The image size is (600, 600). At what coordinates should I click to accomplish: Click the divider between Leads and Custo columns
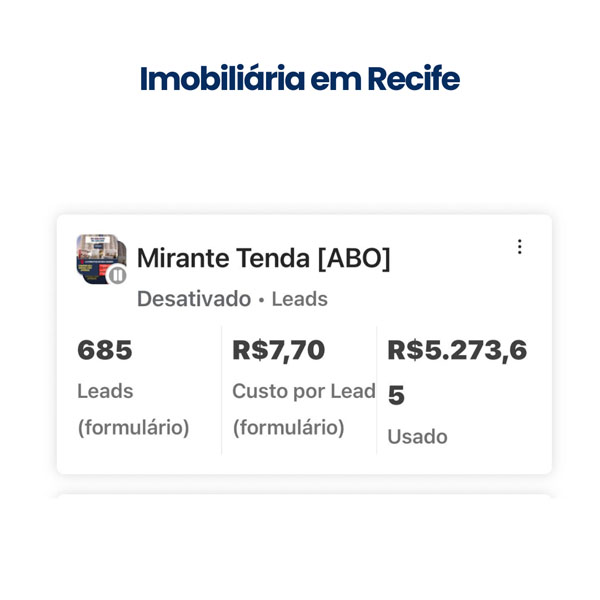[x=221, y=390]
